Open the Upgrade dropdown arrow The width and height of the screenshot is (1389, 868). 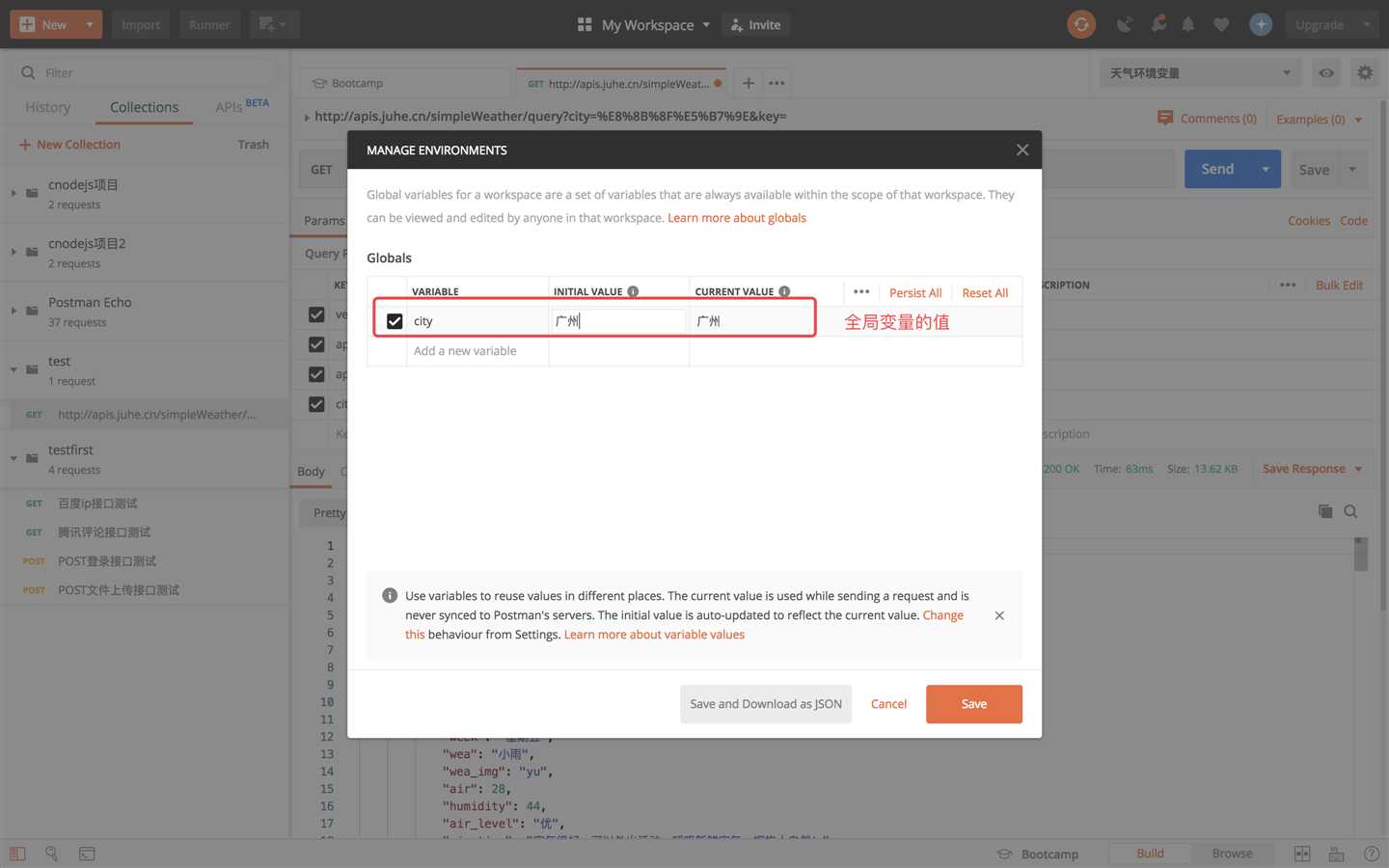tap(1367, 24)
